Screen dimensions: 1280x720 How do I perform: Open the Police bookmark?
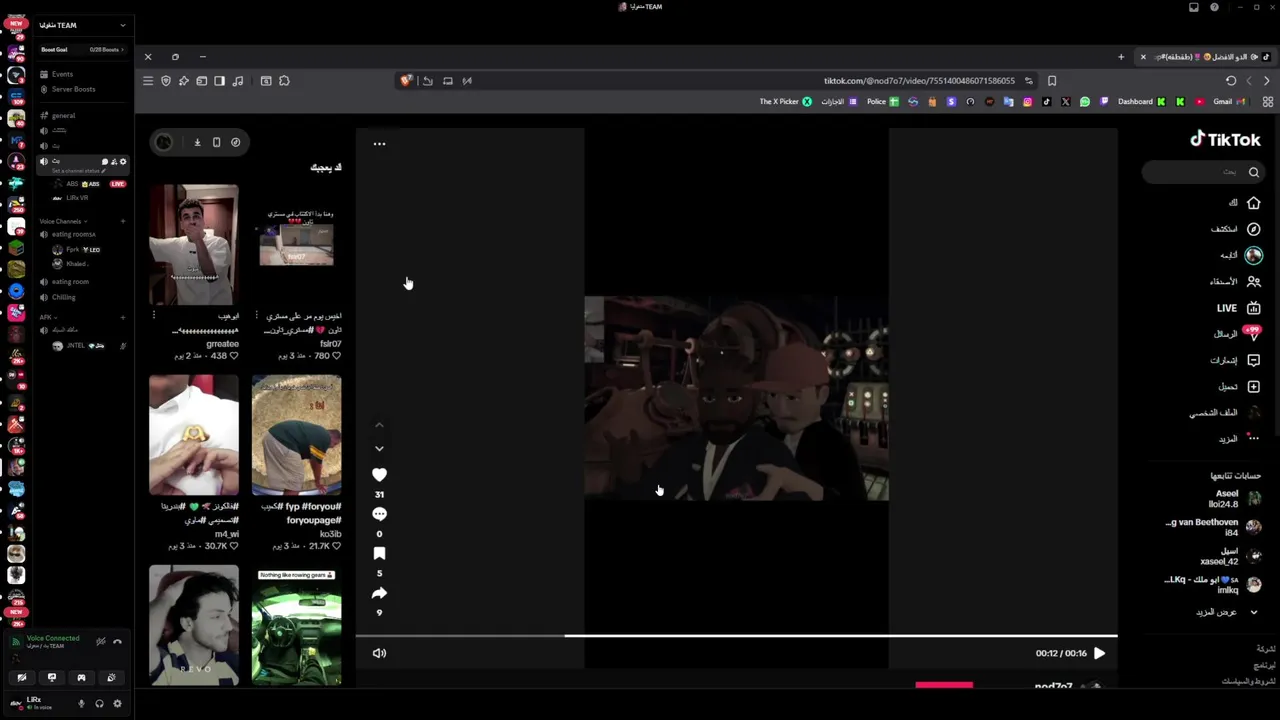tap(882, 102)
